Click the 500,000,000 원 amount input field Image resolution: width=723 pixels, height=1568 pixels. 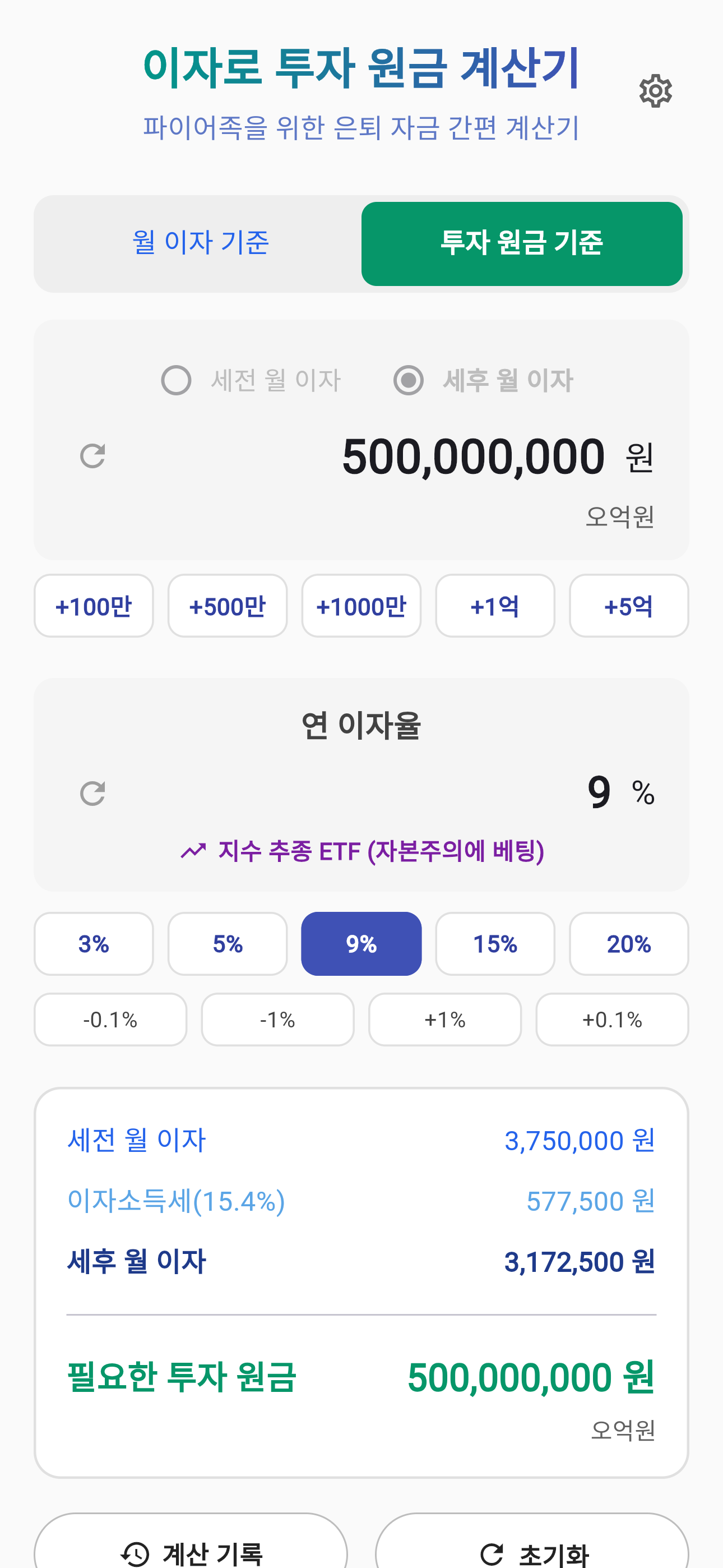[x=474, y=456]
